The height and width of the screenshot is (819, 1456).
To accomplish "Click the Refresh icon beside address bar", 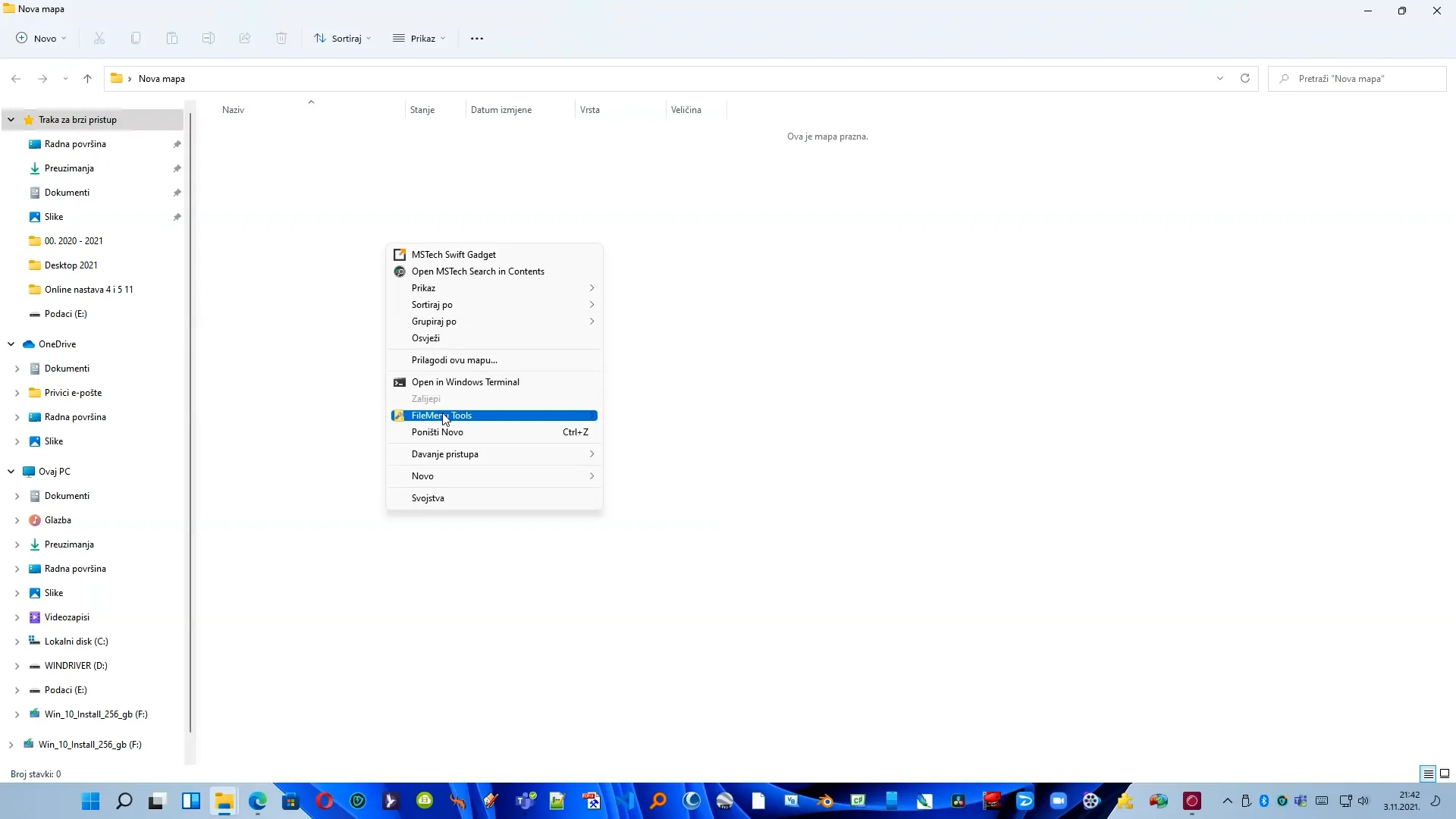I will pos(1244,78).
